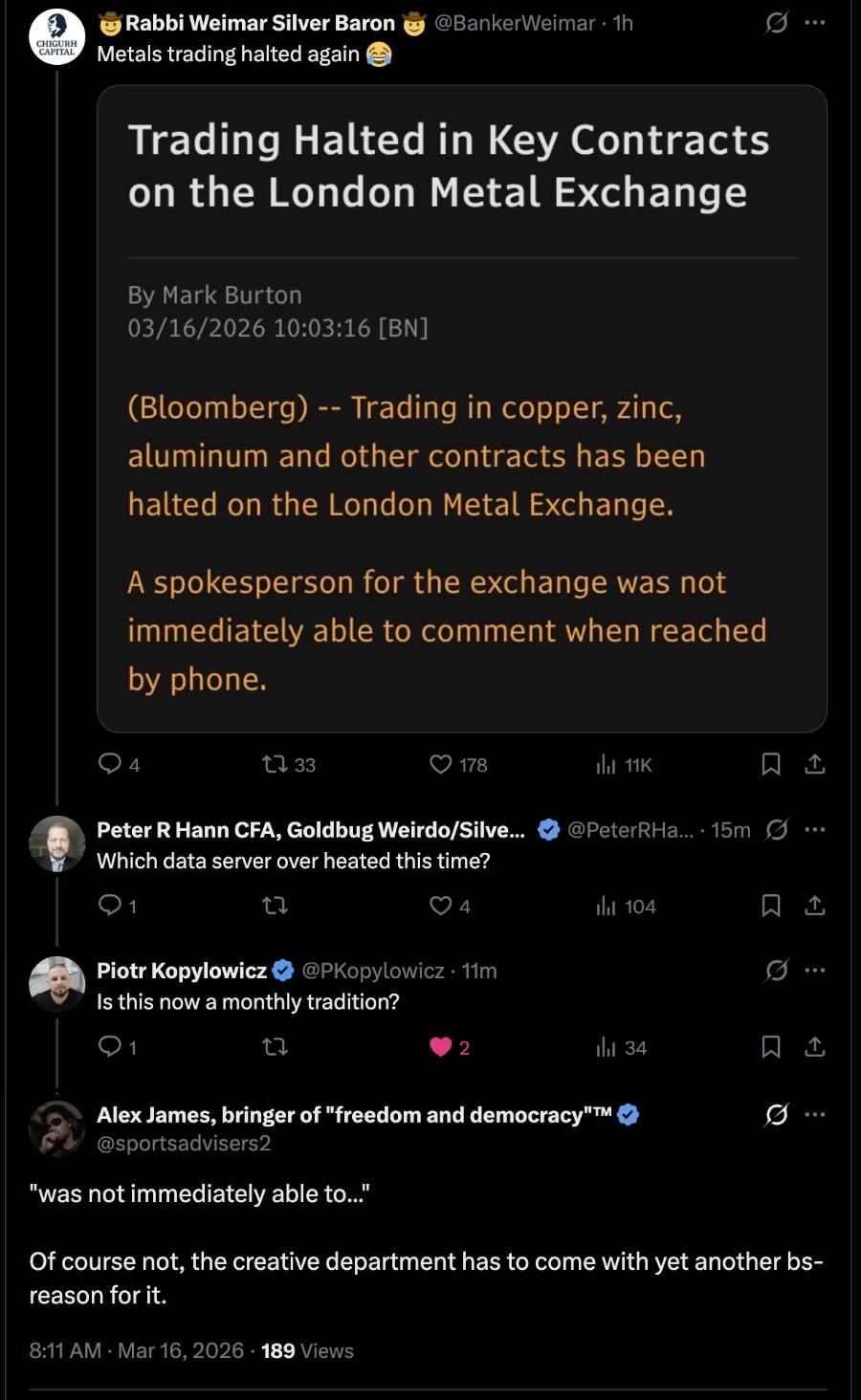Like the post with 178 likes
Viewport: 861px width, 1400px height.
(440, 764)
